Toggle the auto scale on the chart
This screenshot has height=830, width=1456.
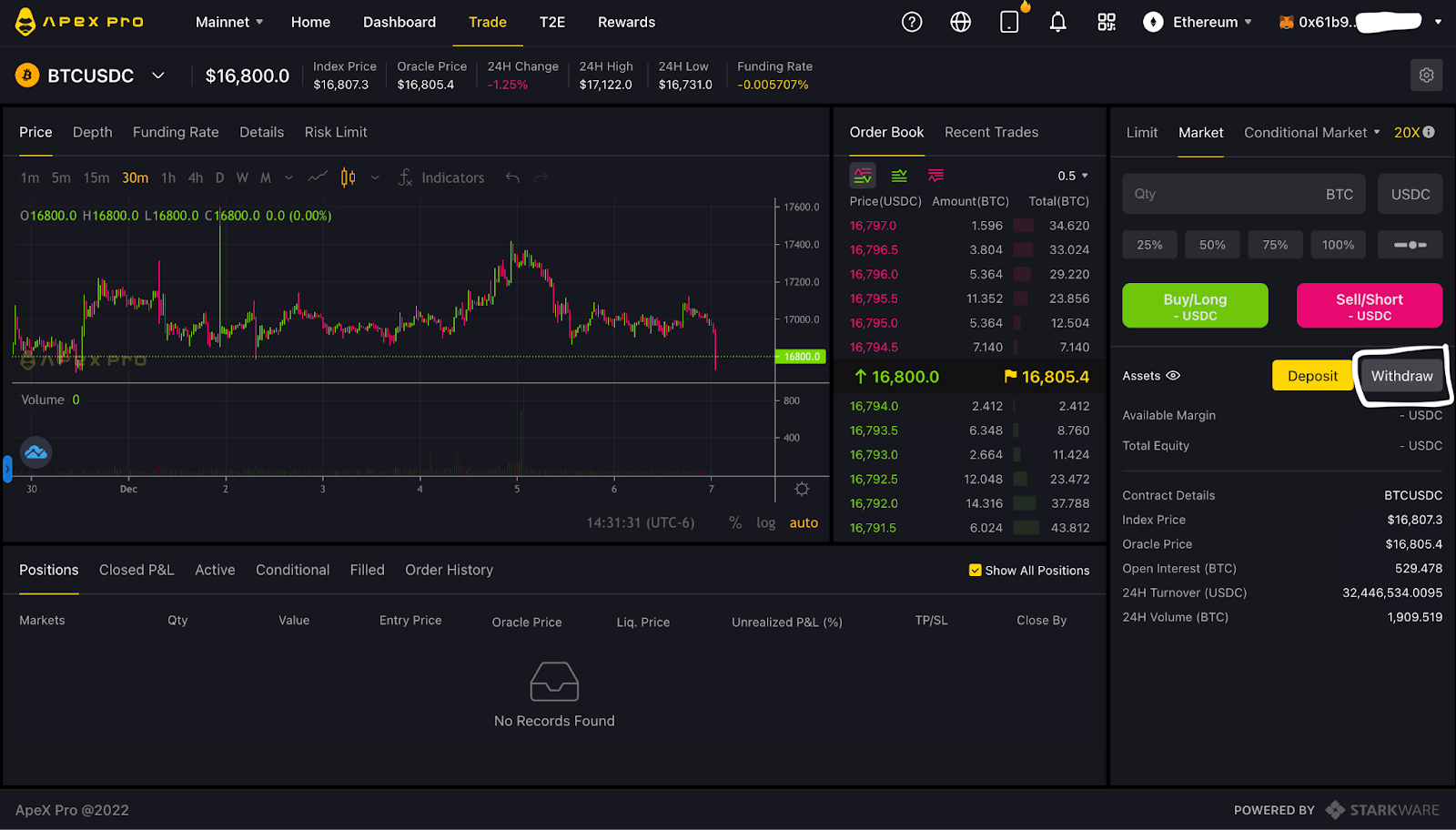pyautogui.click(x=804, y=523)
